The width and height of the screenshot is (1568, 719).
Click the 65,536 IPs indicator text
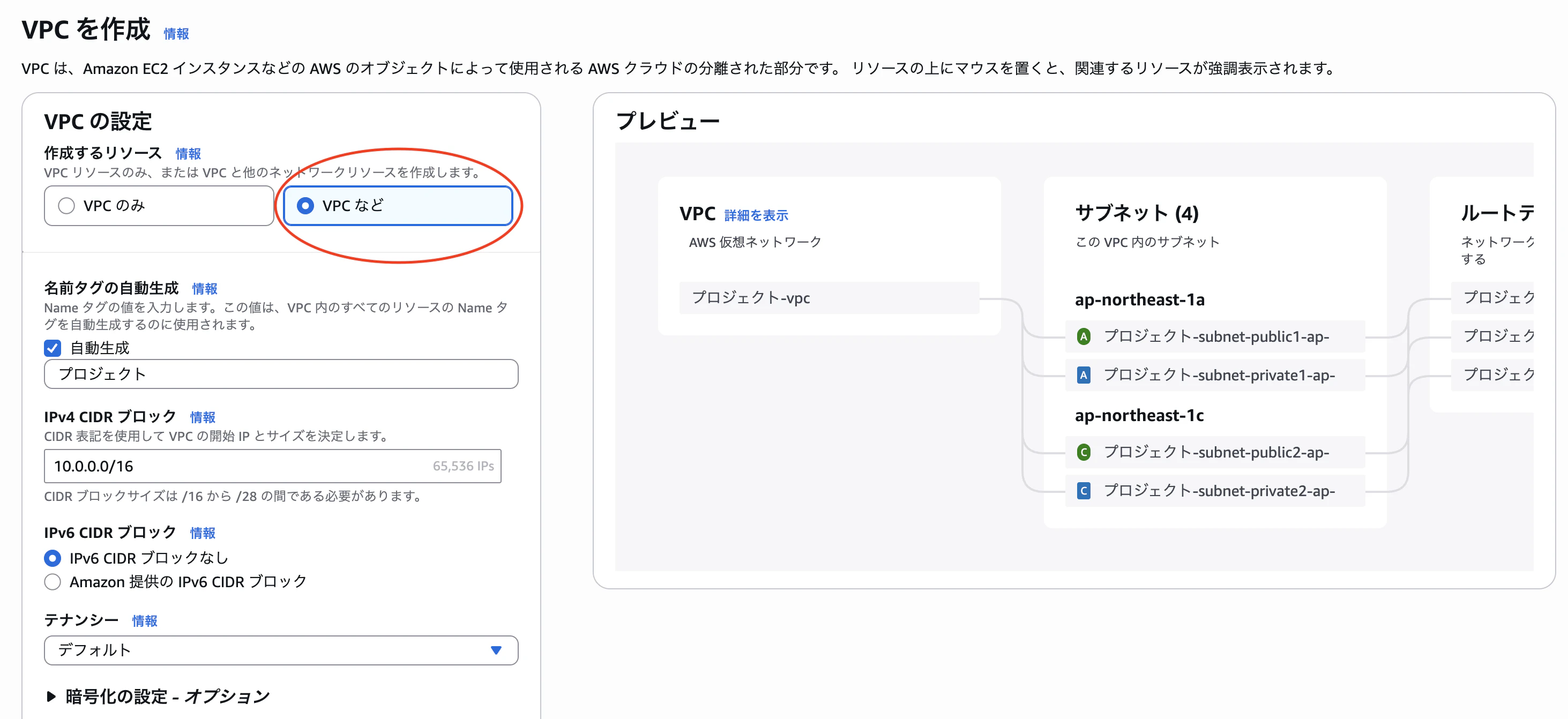[463, 466]
